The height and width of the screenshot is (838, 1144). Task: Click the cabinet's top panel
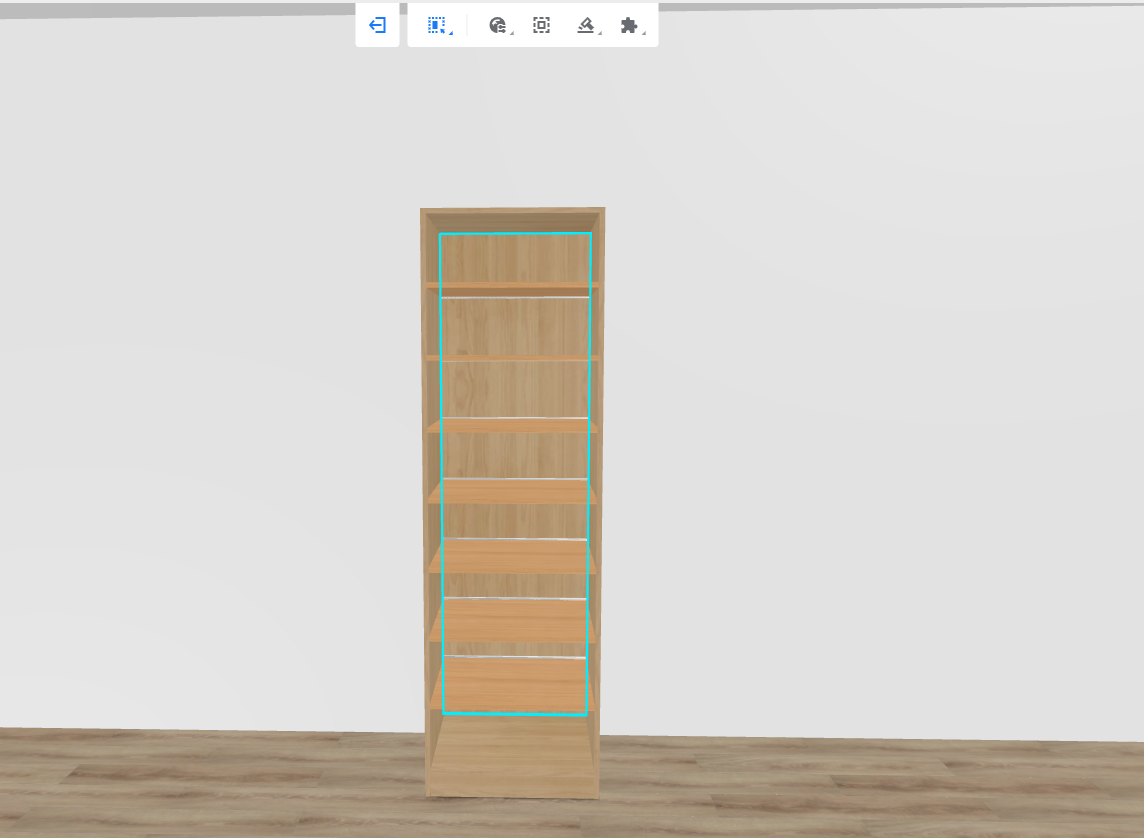tap(512, 212)
